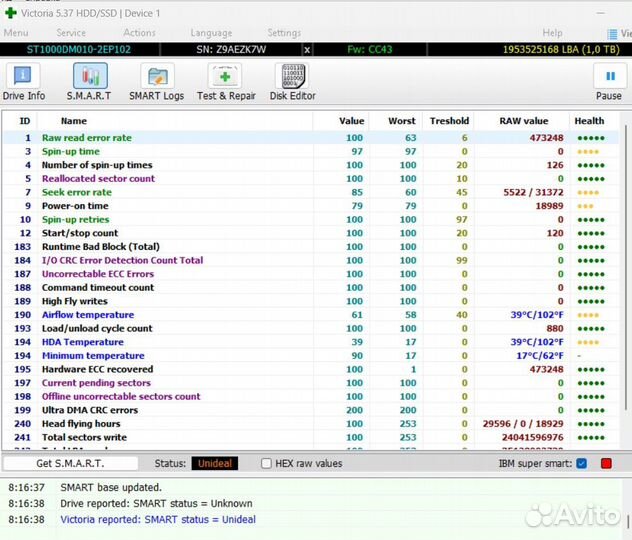Click the firmware label Fw: CC43

pos(370,50)
